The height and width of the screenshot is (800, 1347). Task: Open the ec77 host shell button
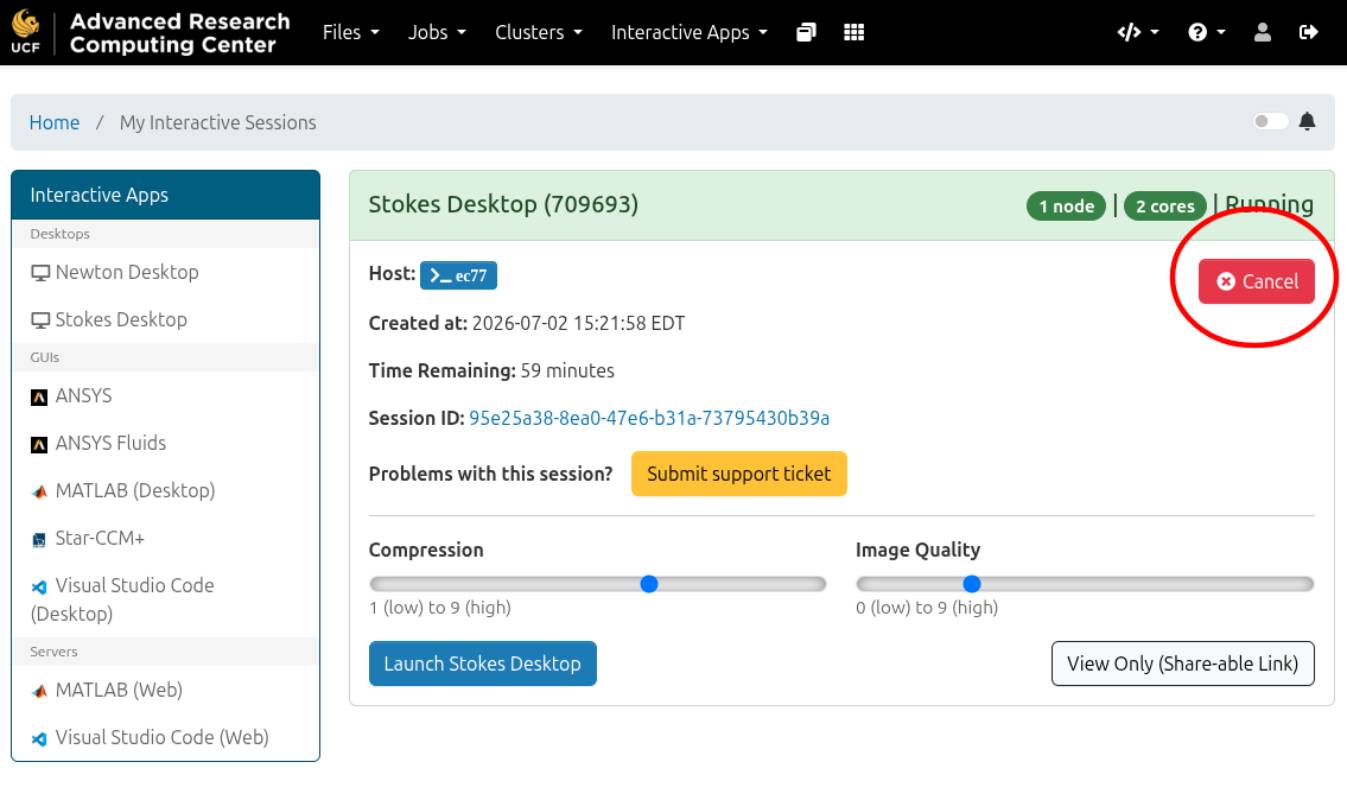click(458, 275)
